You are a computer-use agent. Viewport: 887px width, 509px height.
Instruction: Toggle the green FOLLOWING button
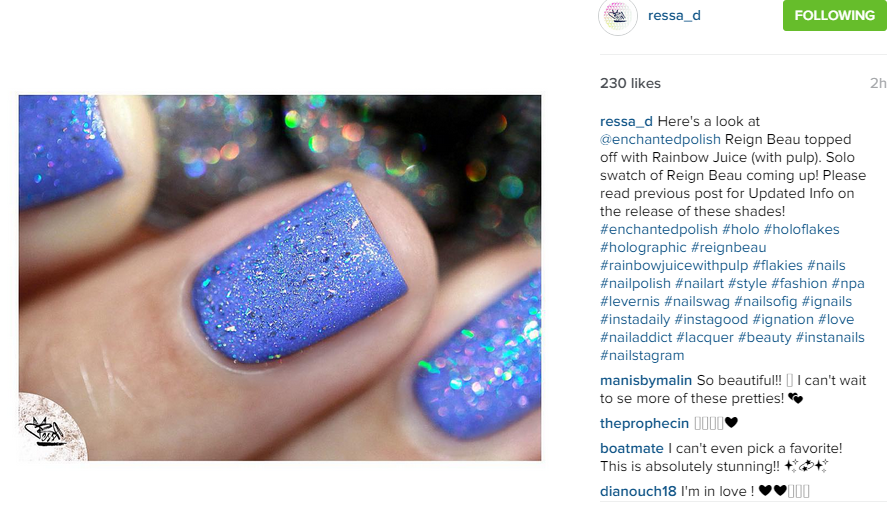(x=834, y=15)
